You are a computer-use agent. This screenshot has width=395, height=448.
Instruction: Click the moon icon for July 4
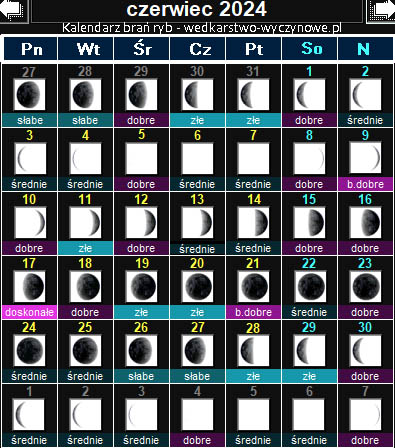(x=197, y=415)
